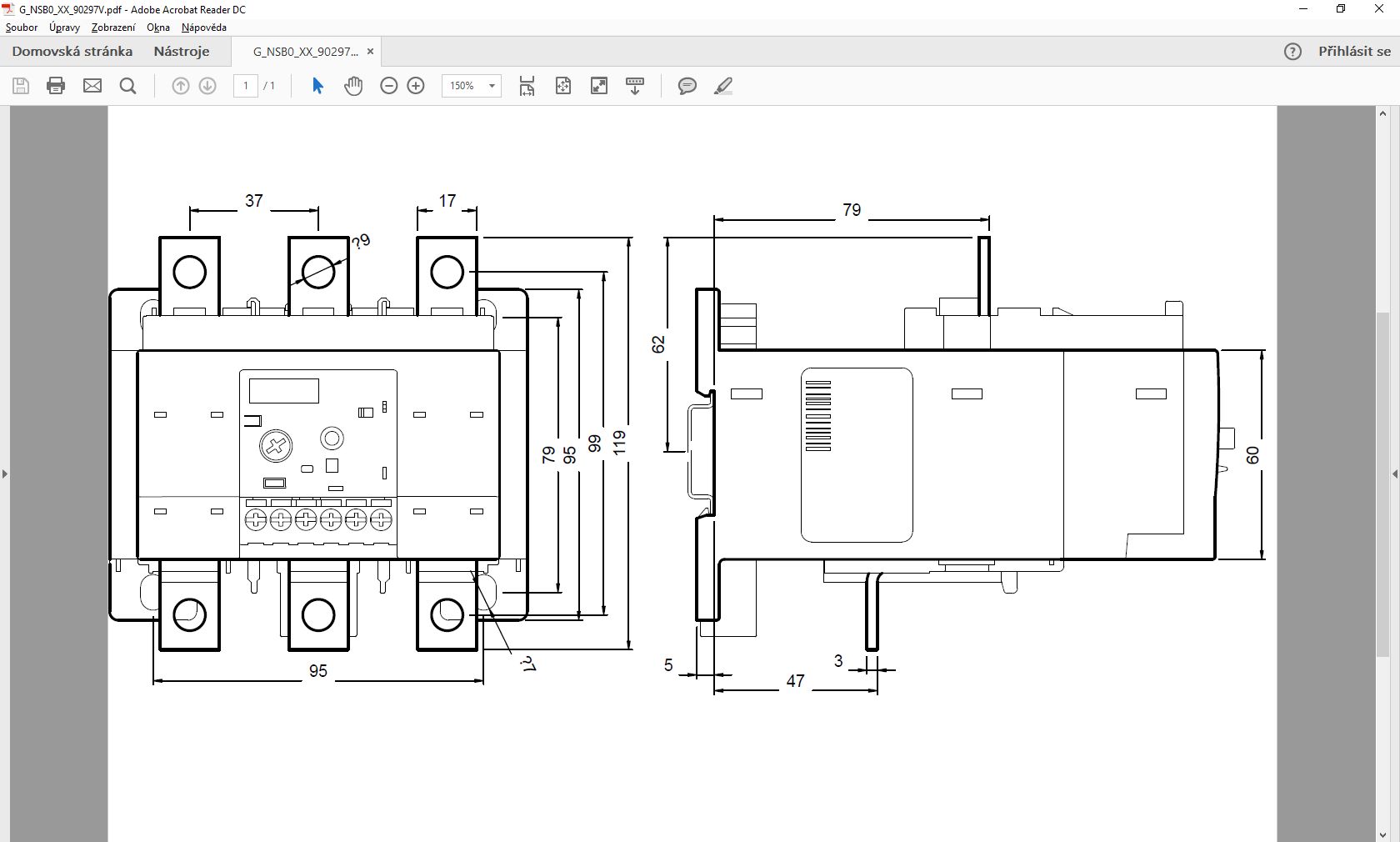The height and width of the screenshot is (842, 1400).
Task: Zoom in with plus button
Action: coord(416,86)
